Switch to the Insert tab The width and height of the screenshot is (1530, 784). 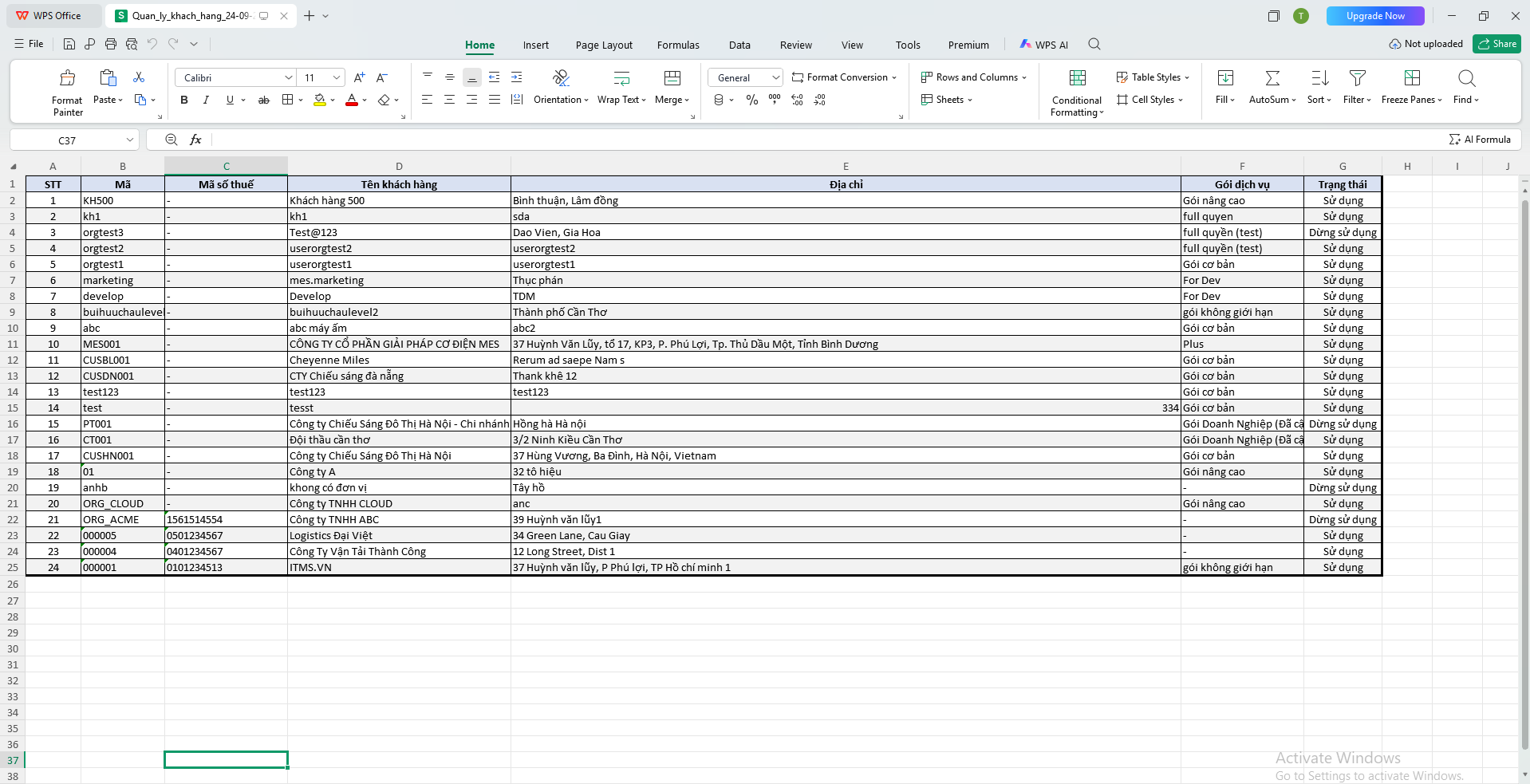point(536,45)
